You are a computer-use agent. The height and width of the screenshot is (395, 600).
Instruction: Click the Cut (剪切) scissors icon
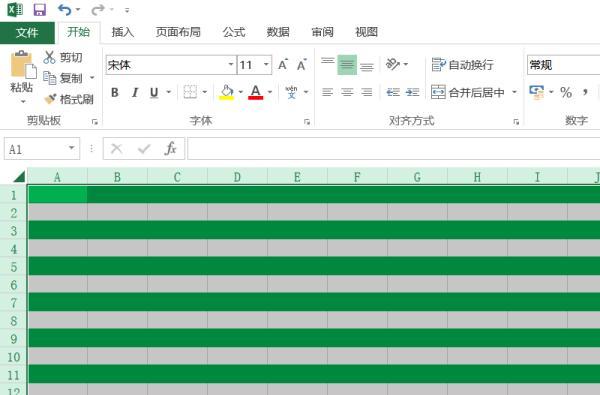coord(49,57)
